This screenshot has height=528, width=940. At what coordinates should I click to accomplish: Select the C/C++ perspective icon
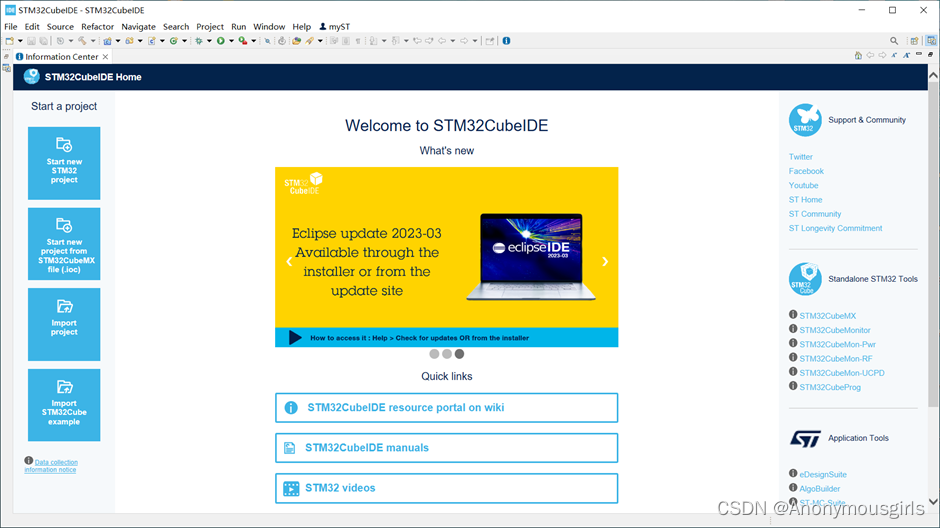[931, 41]
